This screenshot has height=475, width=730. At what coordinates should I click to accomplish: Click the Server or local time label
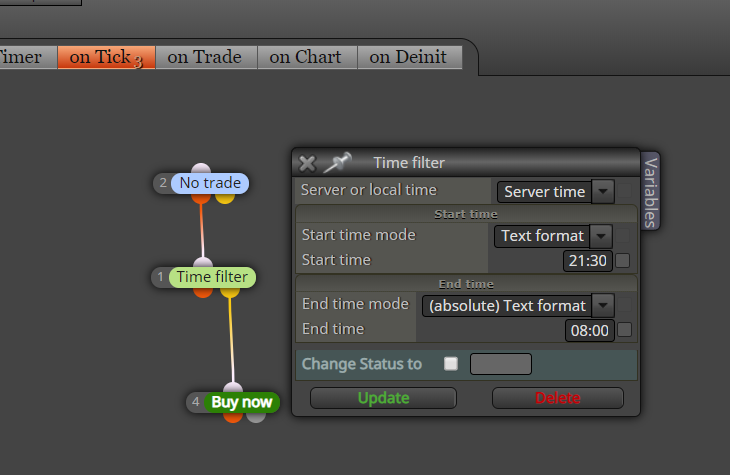coord(369,190)
